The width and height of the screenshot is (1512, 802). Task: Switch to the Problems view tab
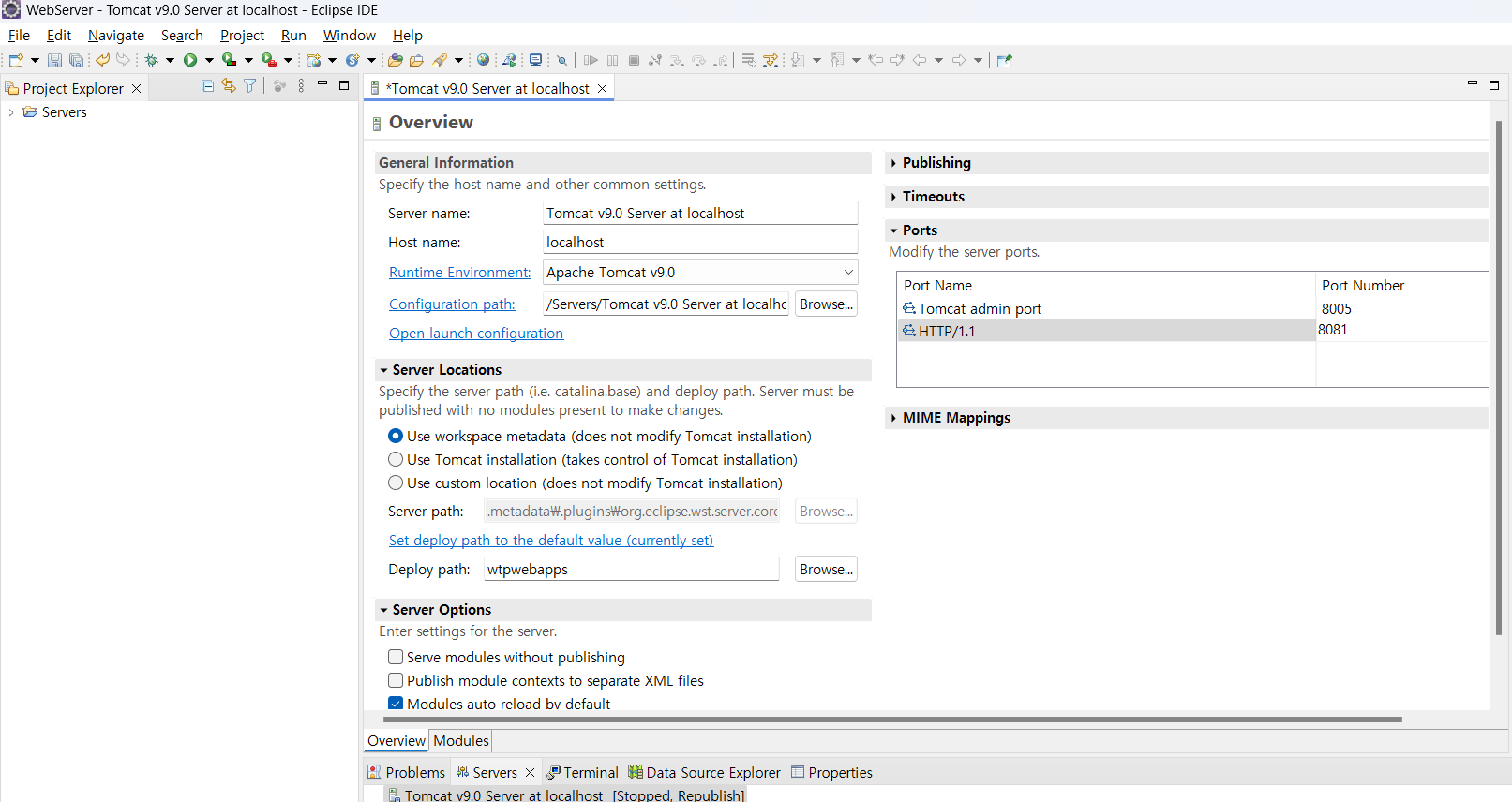pyautogui.click(x=406, y=772)
